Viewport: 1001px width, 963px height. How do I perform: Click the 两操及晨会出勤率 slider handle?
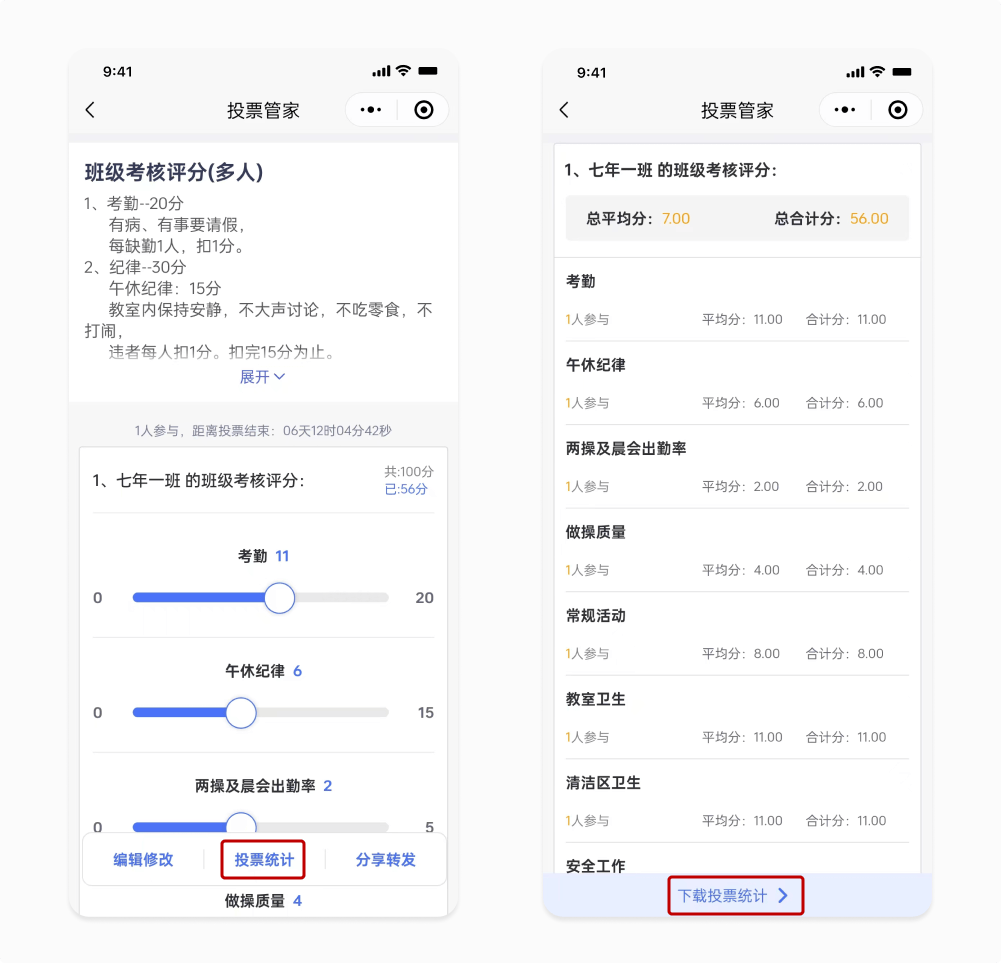[241, 823]
